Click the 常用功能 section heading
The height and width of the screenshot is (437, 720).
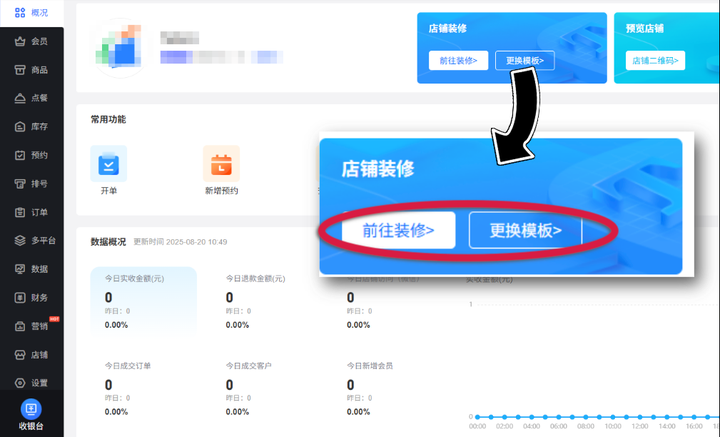click(x=108, y=119)
